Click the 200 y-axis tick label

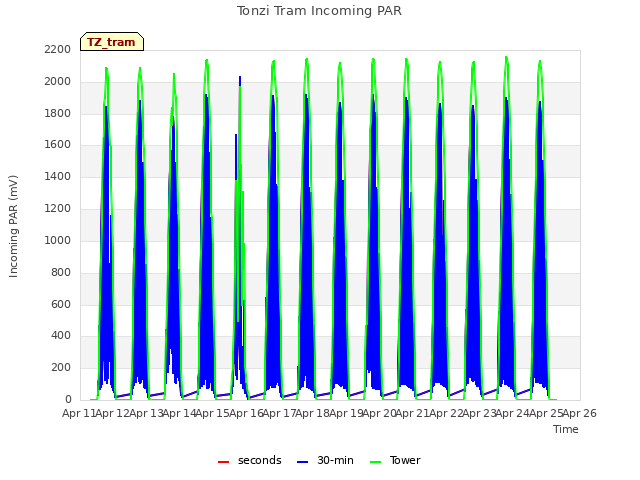point(61,368)
